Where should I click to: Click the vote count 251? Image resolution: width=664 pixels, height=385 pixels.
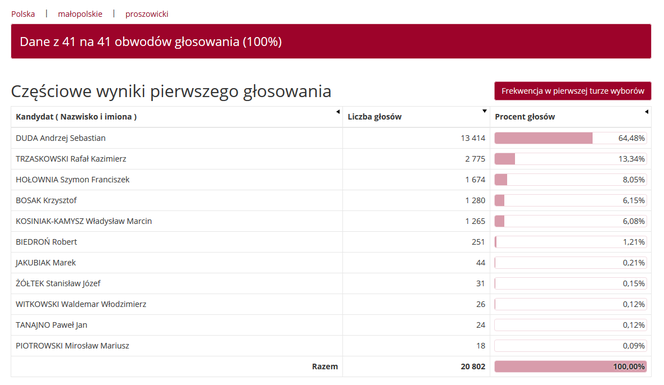tap(478, 242)
